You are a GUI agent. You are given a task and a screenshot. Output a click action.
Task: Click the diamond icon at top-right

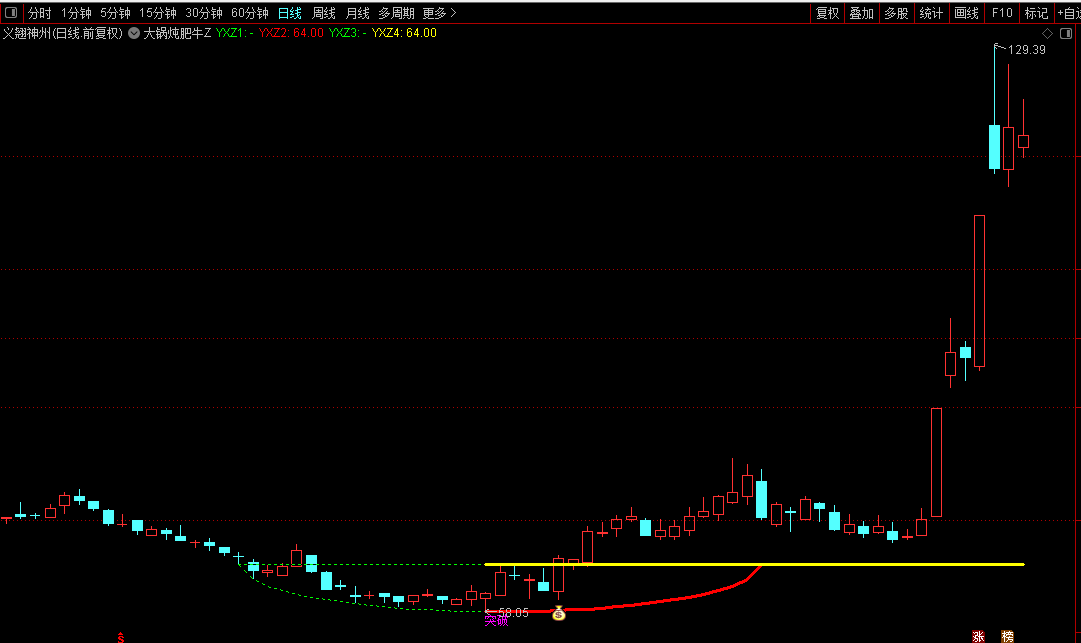pos(1047,33)
